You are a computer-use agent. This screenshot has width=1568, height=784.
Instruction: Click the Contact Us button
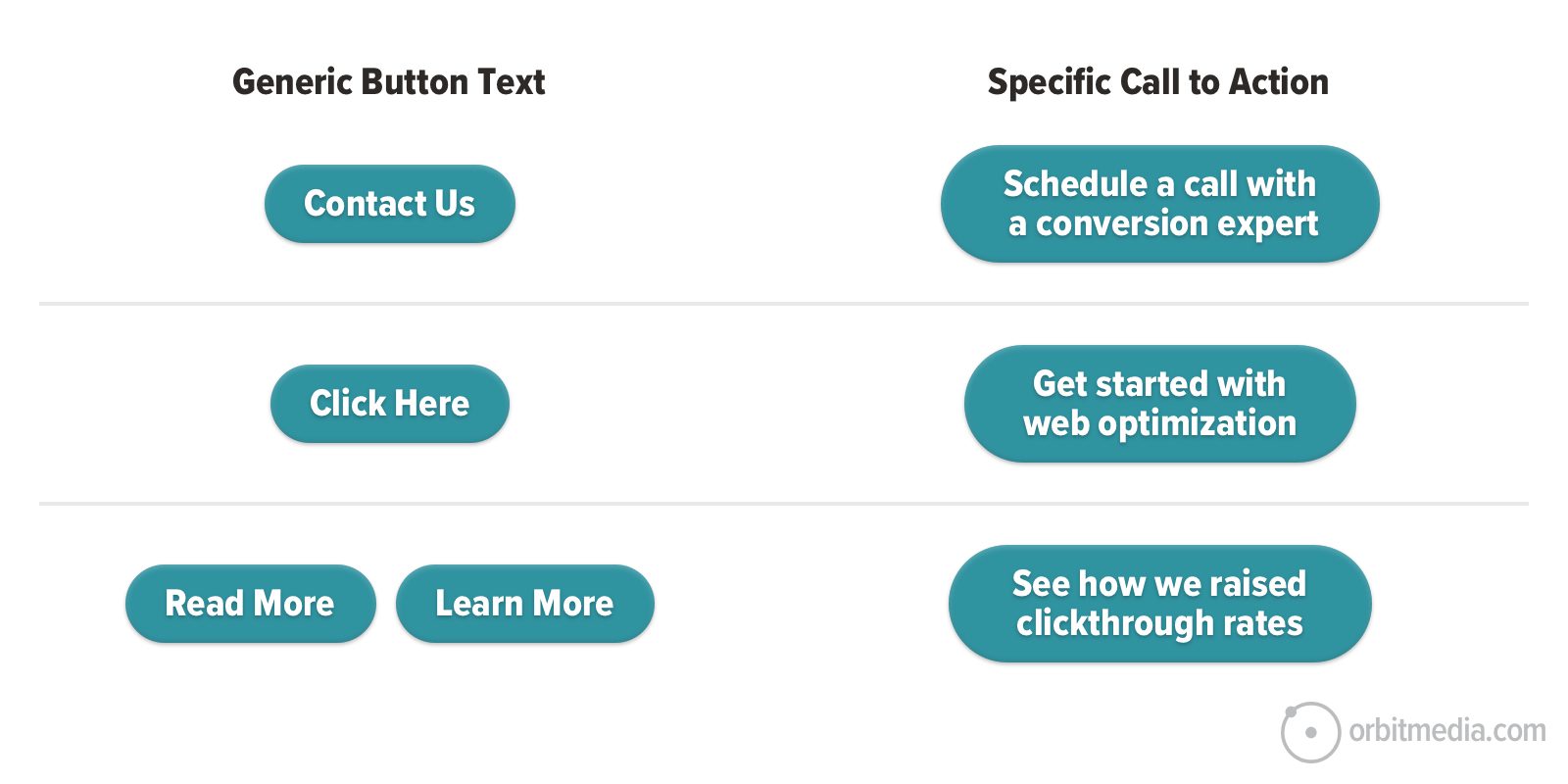coord(389,204)
